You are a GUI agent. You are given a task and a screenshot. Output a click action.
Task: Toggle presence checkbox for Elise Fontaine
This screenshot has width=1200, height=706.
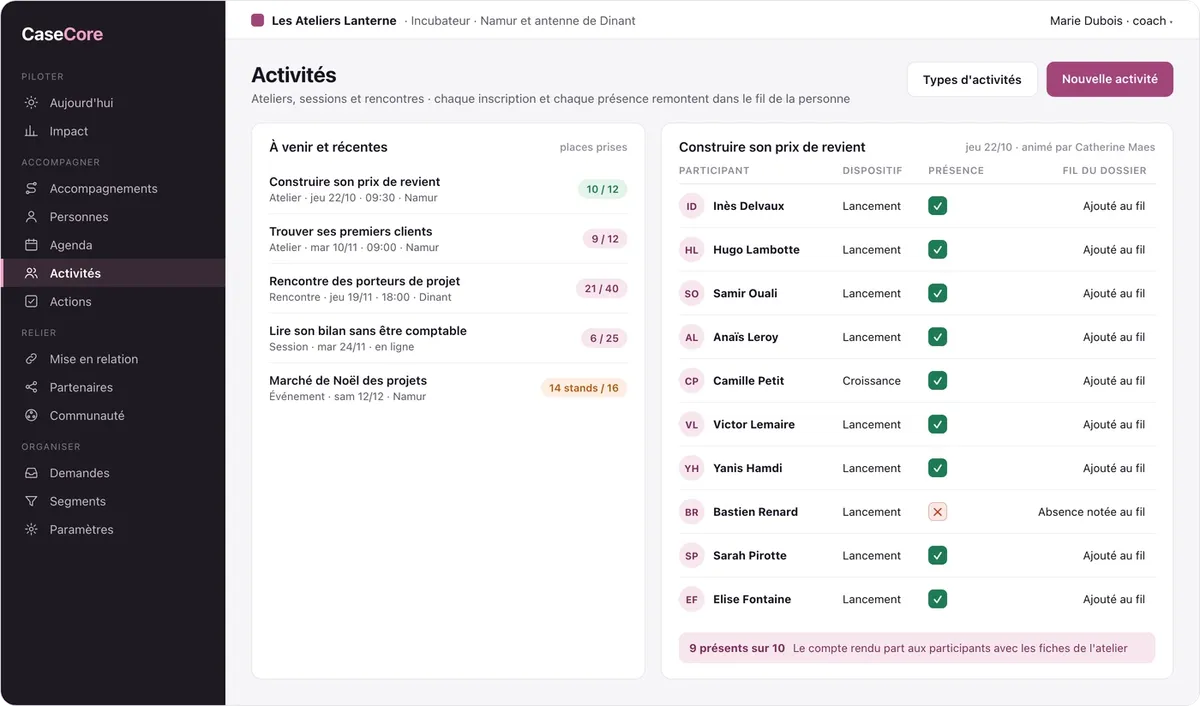click(x=937, y=599)
